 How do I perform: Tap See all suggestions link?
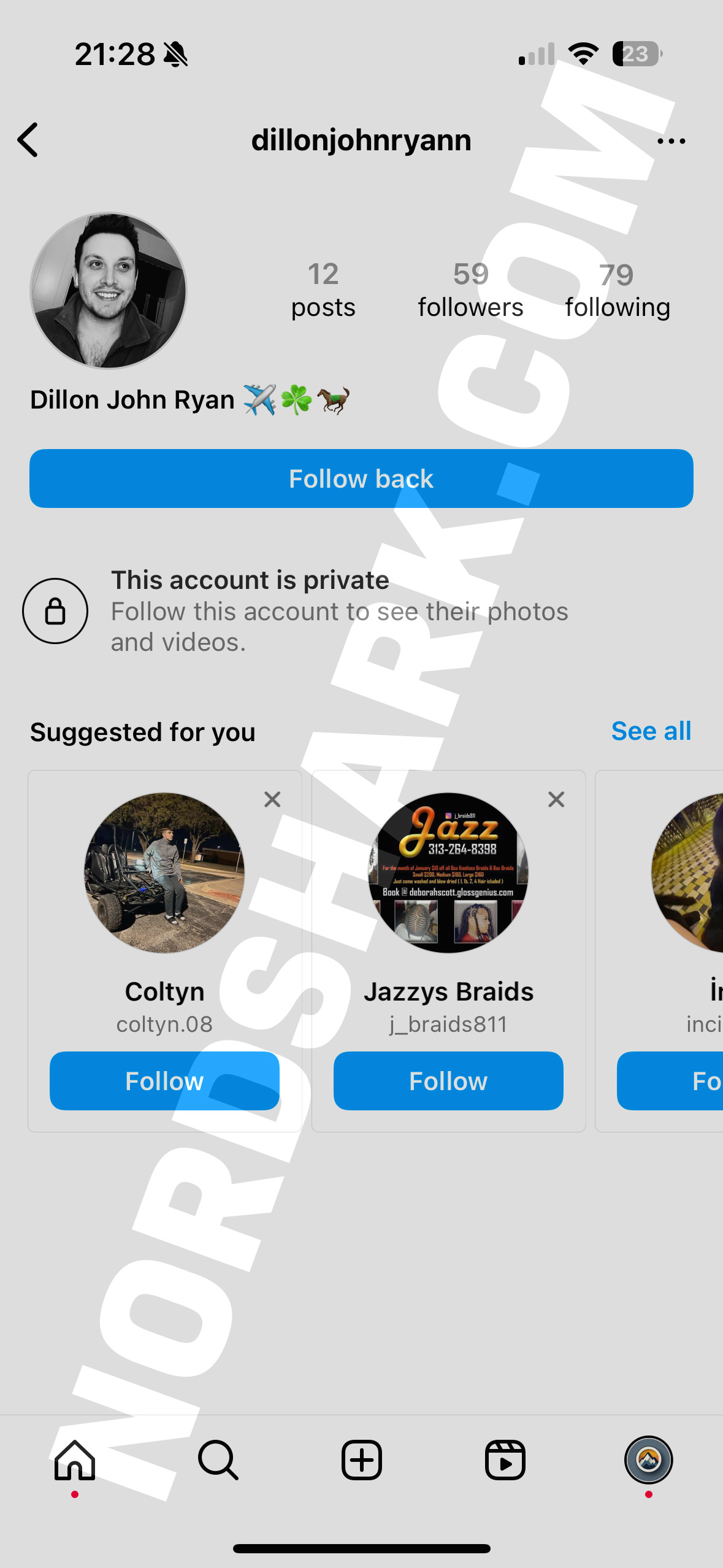click(651, 731)
